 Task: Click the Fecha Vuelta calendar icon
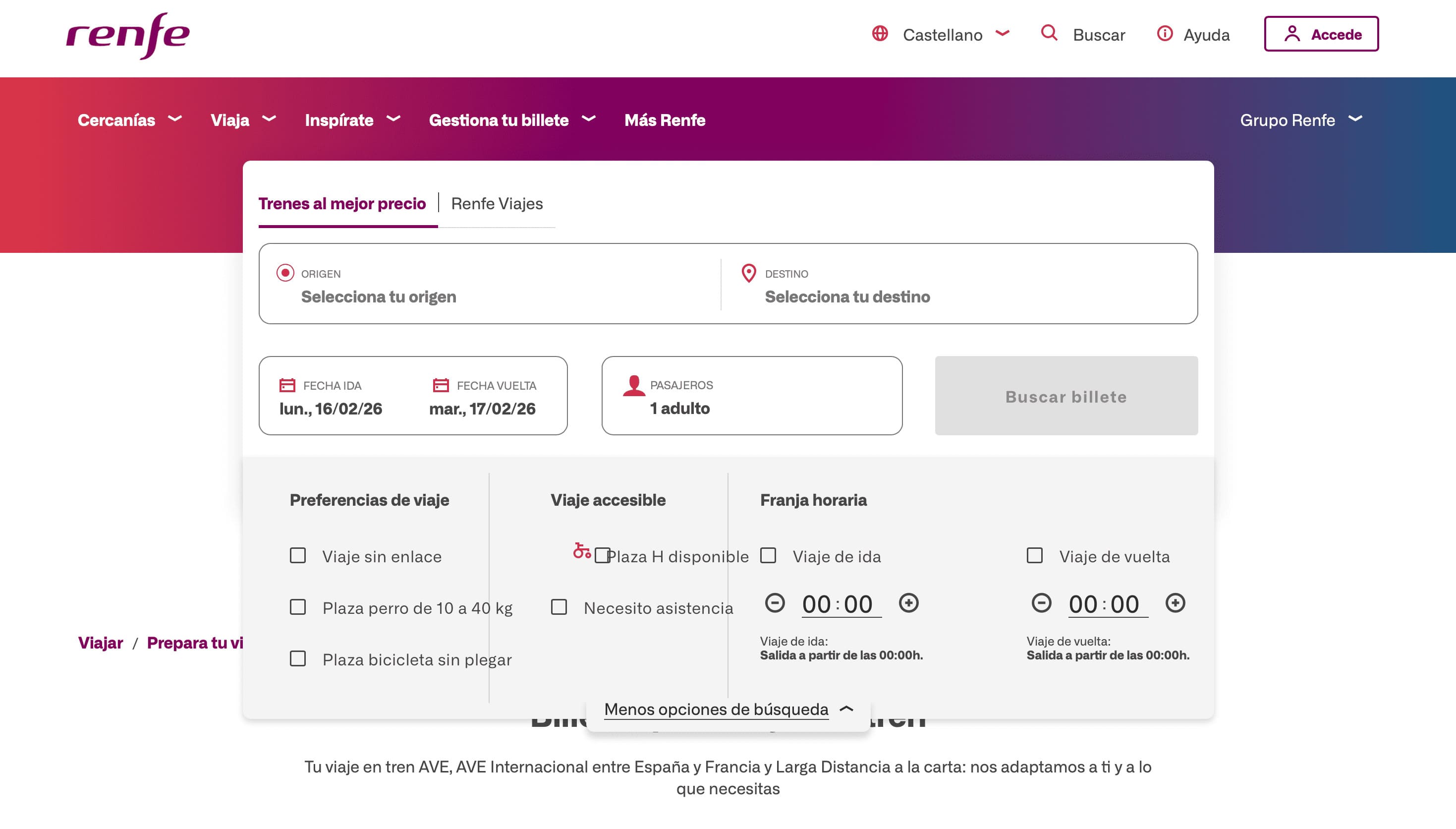(x=441, y=385)
